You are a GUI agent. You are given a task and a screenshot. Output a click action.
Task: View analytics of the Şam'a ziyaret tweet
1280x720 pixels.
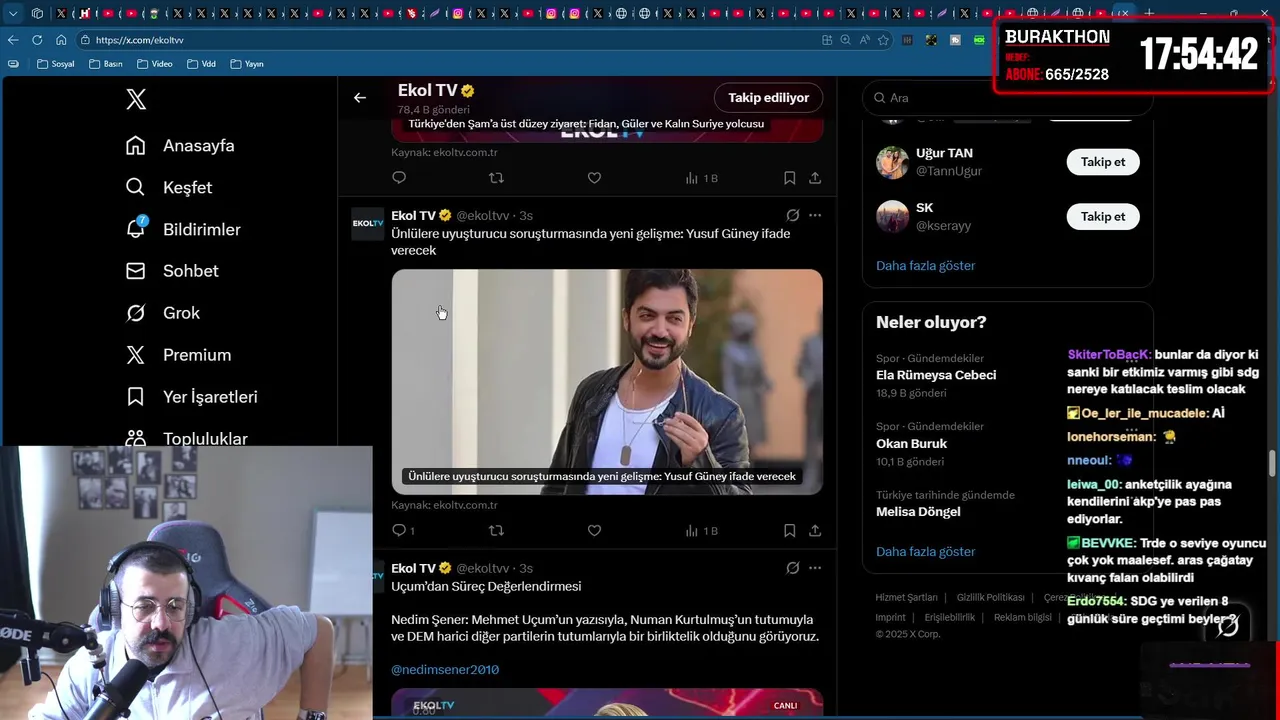pyautogui.click(x=702, y=177)
